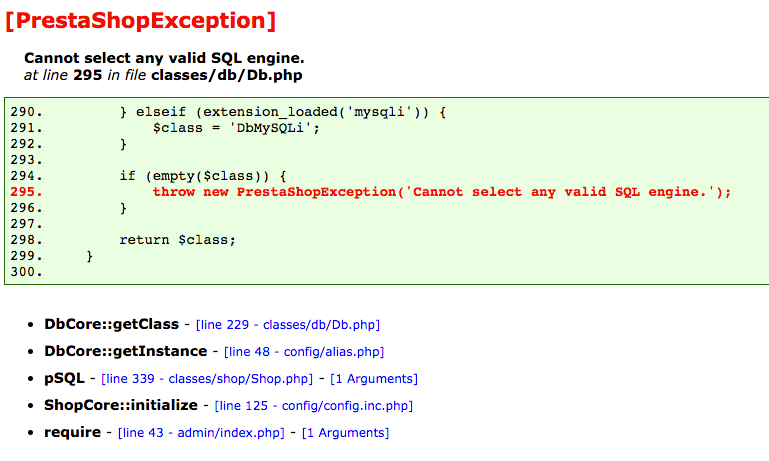Viewport: 769px width, 461px height.
Task: Click the highlighted throw statement on line 295
Action: (x=441, y=192)
